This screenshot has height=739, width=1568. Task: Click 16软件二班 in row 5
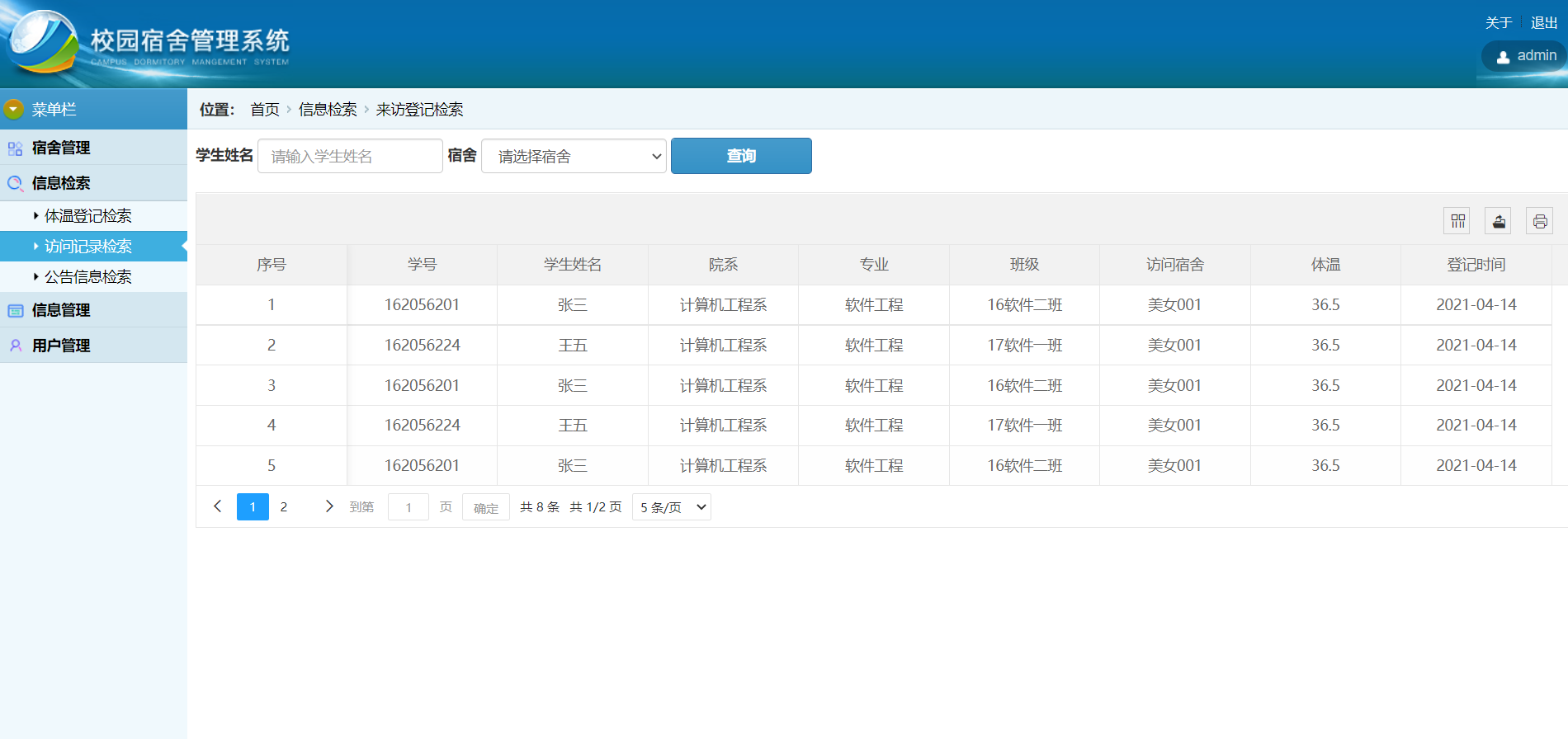pyautogui.click(x=1024, y=466)
